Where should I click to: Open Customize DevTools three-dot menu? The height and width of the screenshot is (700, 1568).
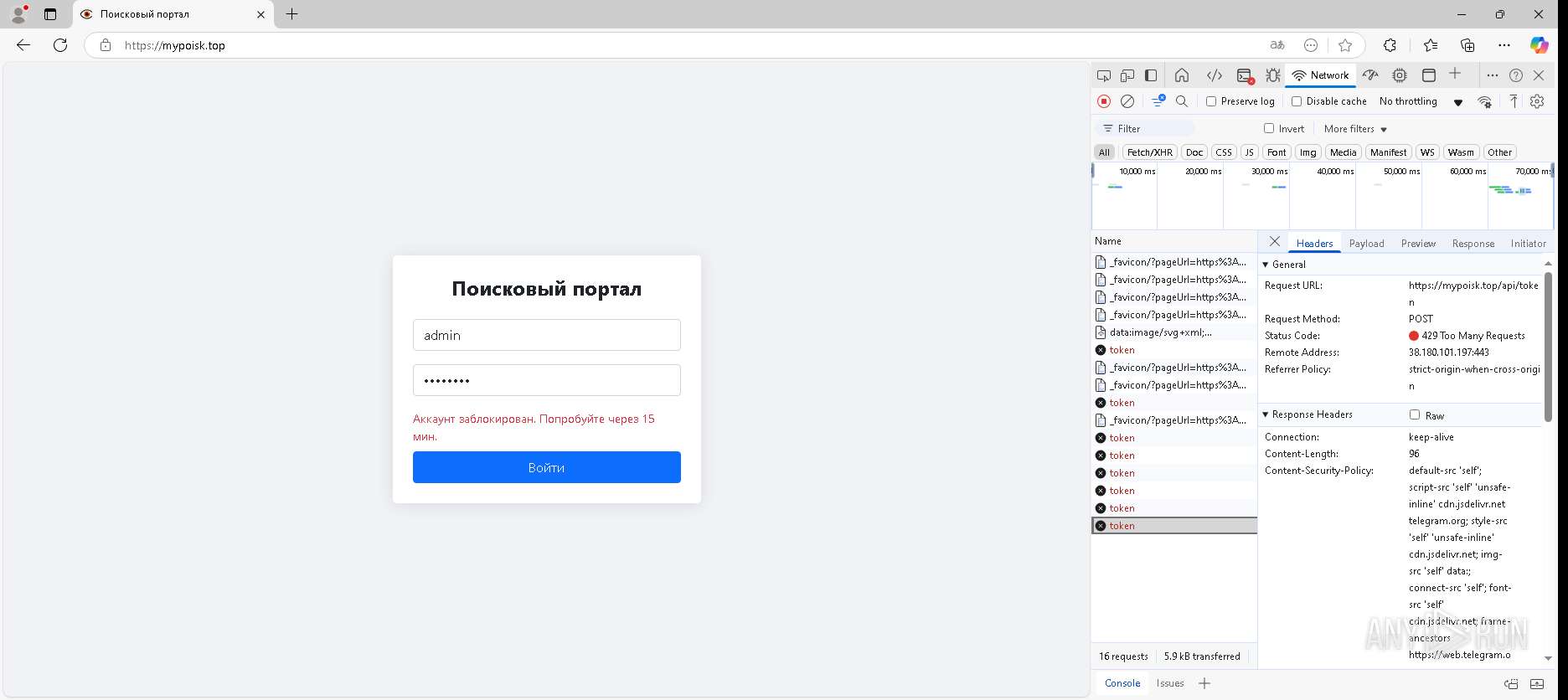1493,75
